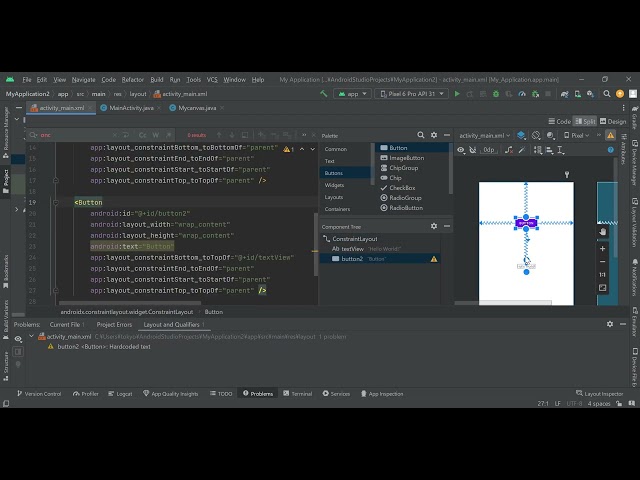Click the Infer Constraints magic wand icon
The height and width of the screenshot is (480, 640).
click(x=522, y=150)
